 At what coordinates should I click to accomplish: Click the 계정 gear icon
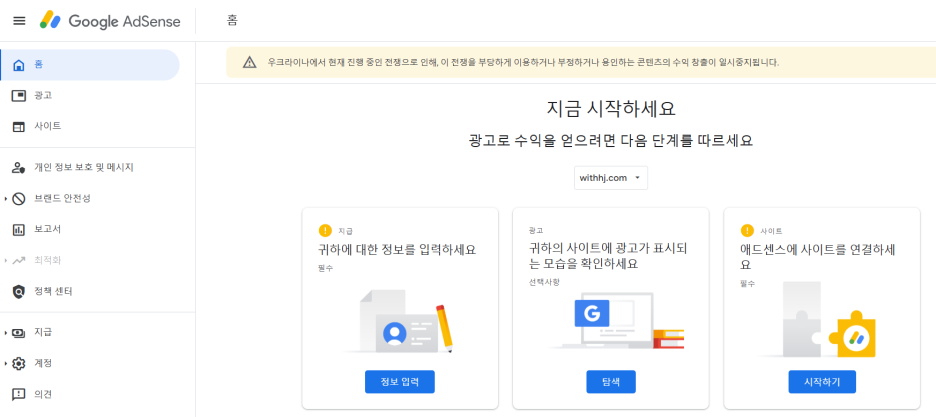(19, 363)
